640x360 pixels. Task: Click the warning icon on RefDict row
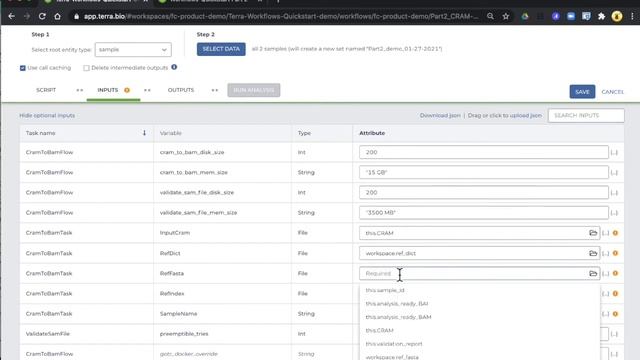click(x=615, y=253)
